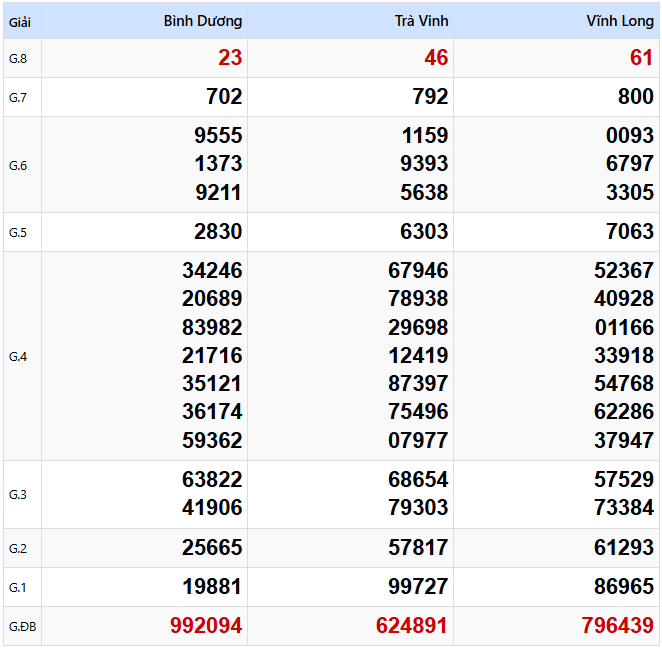
Task: Select the G.ĐB special prize label
Action: (x=21, y=627)
